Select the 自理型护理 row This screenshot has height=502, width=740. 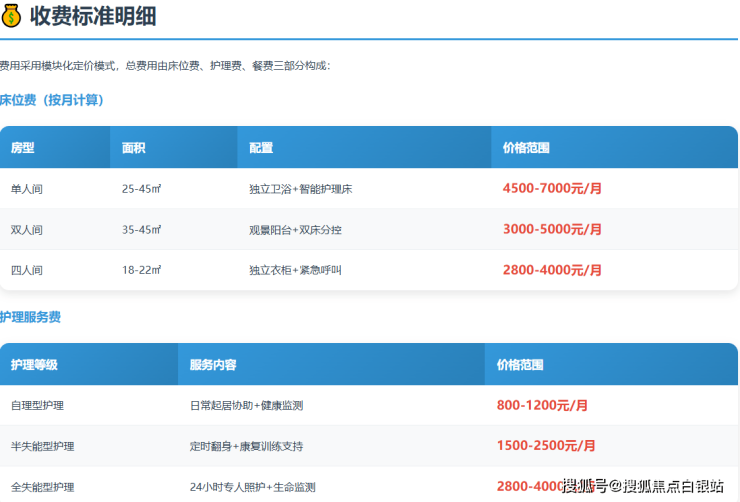37,406
